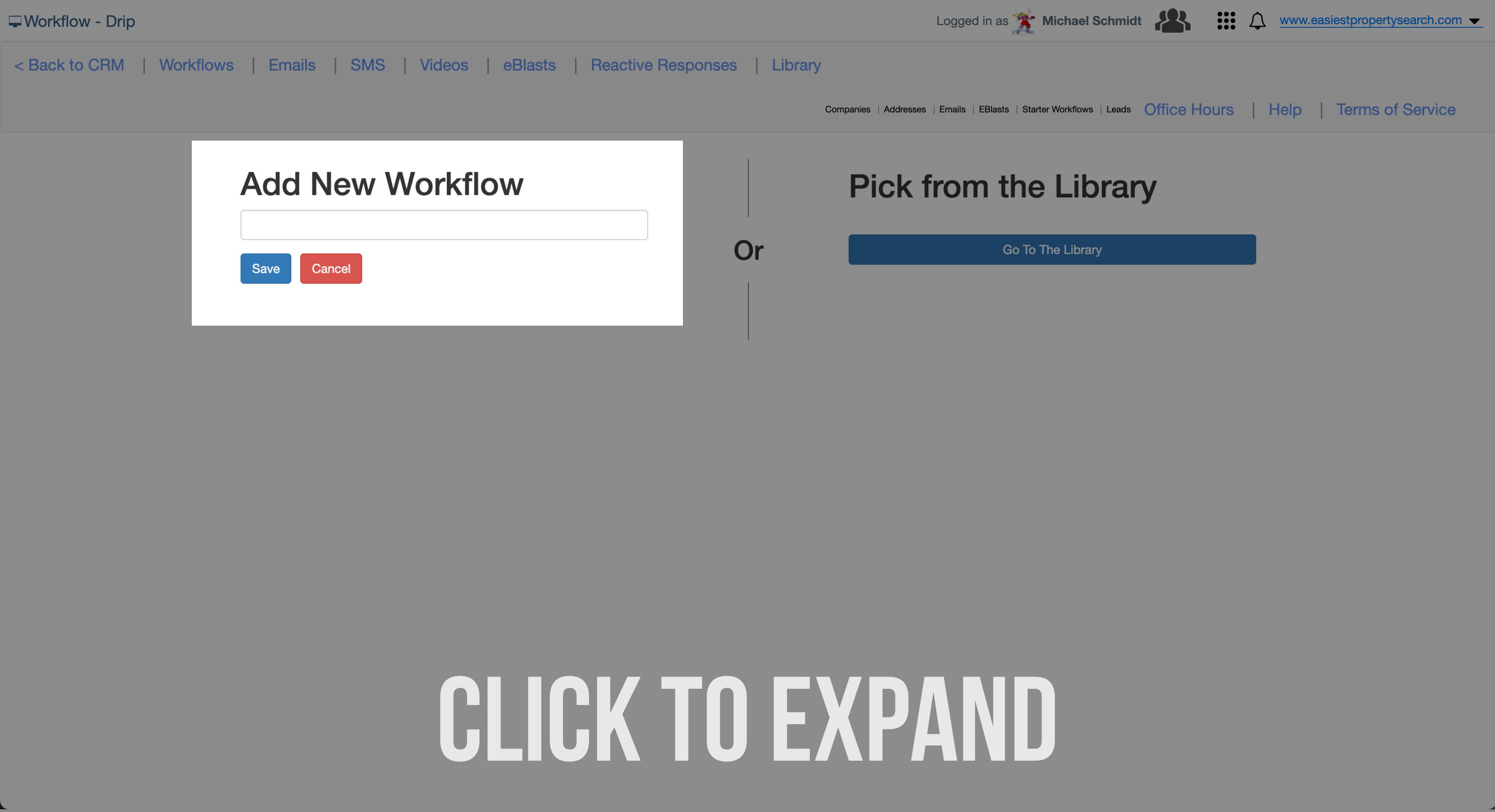
Task: Open the Library menu tab
Action: click(797, 64)
